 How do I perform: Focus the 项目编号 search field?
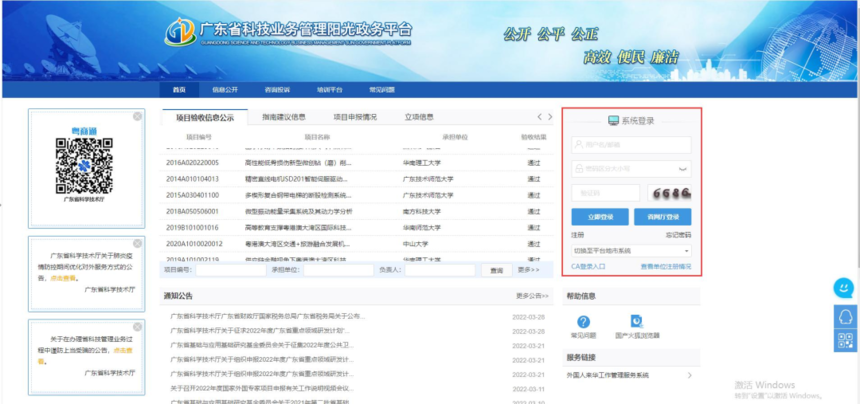(x=230, y=270)
